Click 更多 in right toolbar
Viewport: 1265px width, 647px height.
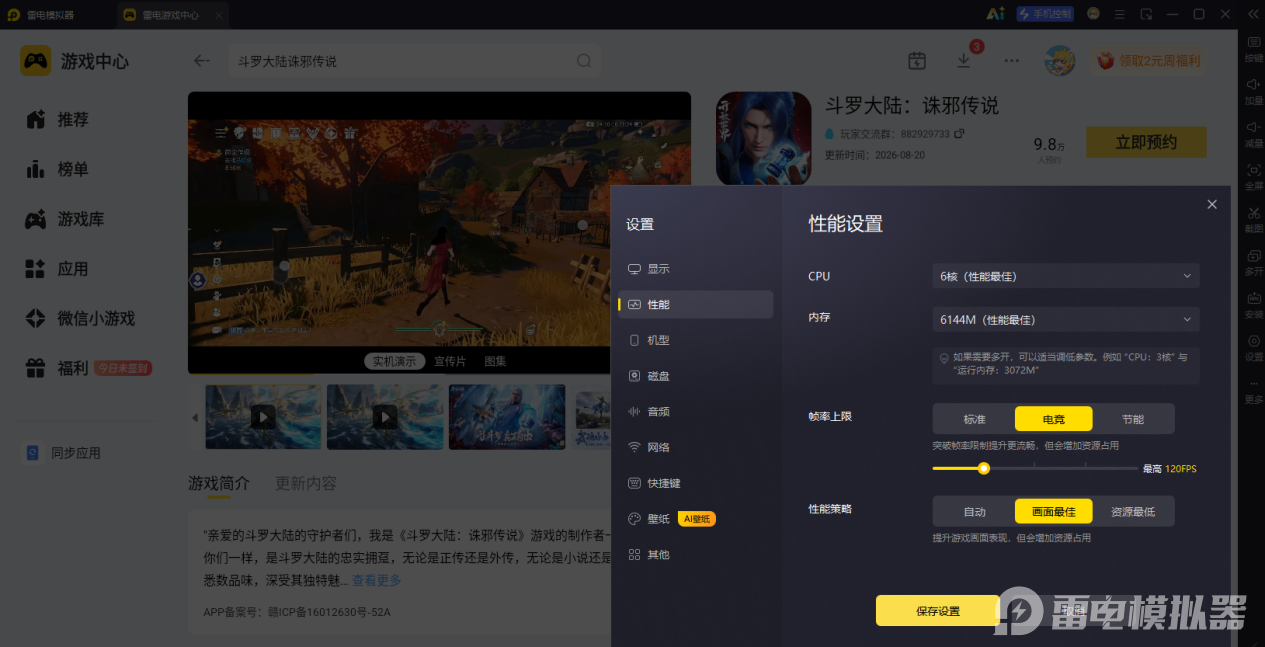[1253, 390]
